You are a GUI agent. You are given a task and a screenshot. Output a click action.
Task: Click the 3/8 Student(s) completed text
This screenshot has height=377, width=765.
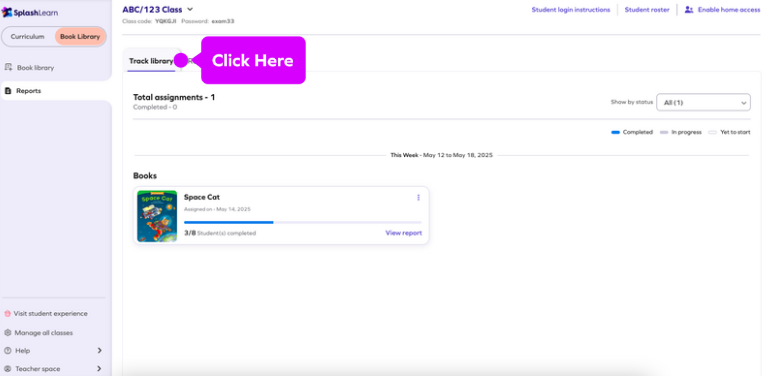[220, 233]
